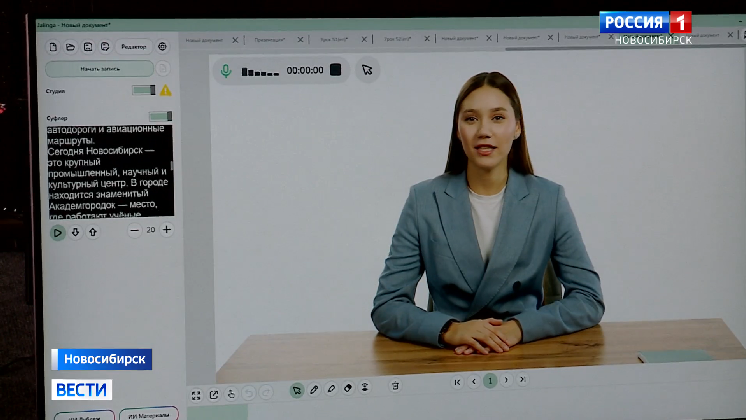This screenshot has width=746, height=420.
Task: Increase teleprompter speed with the plus button
Action: pos(167,230)
